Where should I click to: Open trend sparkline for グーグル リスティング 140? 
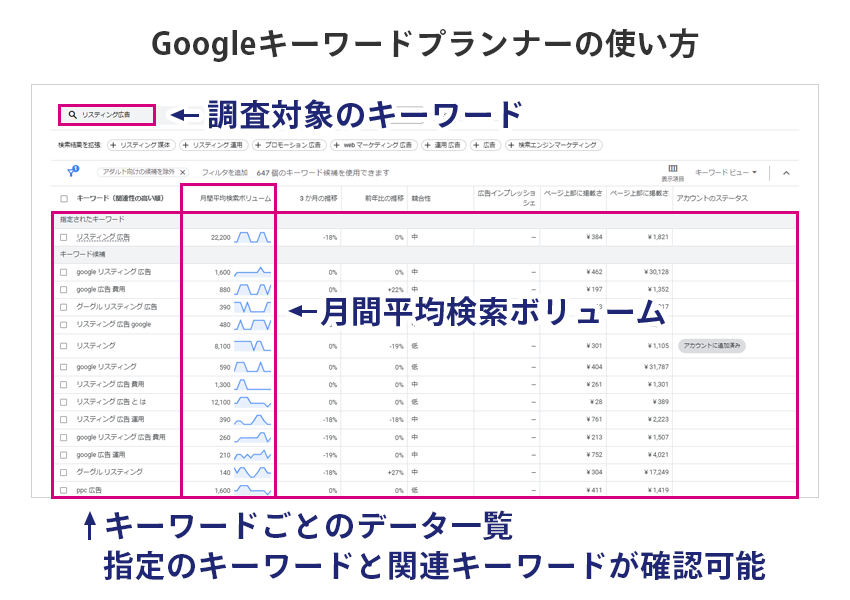[252, 472]
